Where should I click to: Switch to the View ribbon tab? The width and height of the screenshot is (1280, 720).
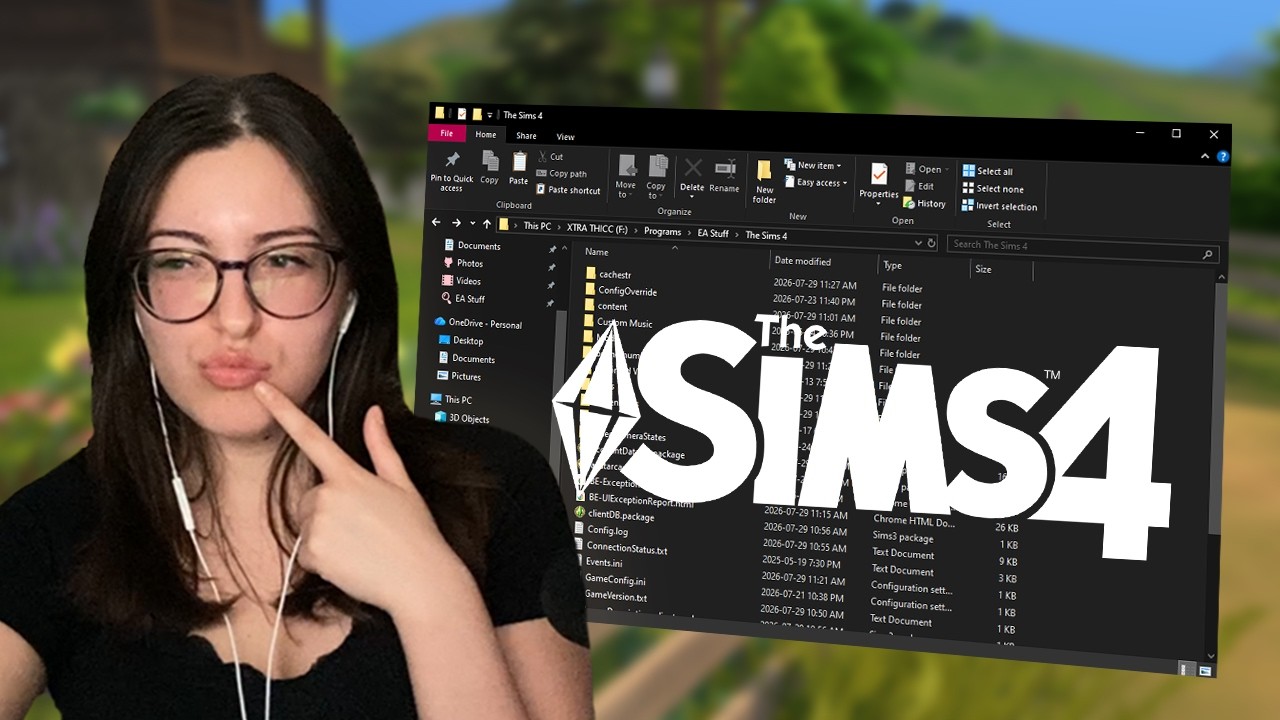(x=565, y=137)
